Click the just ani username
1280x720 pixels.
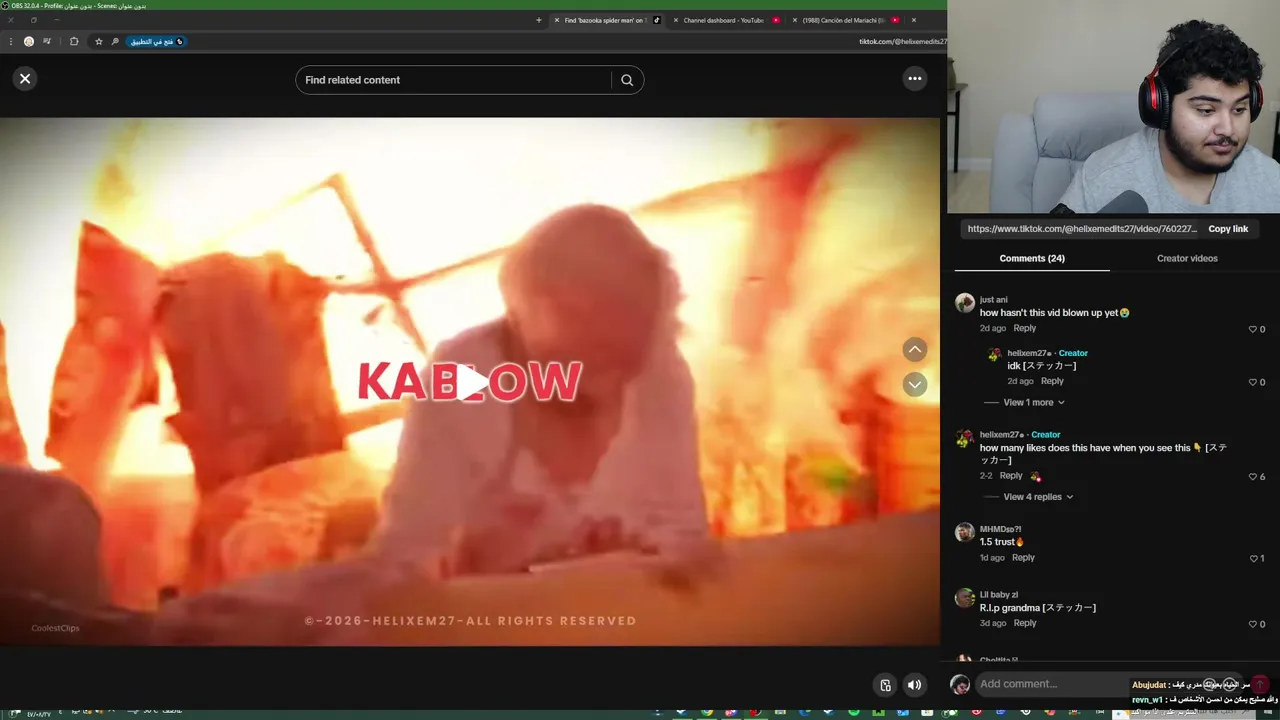tap(993, 300)
